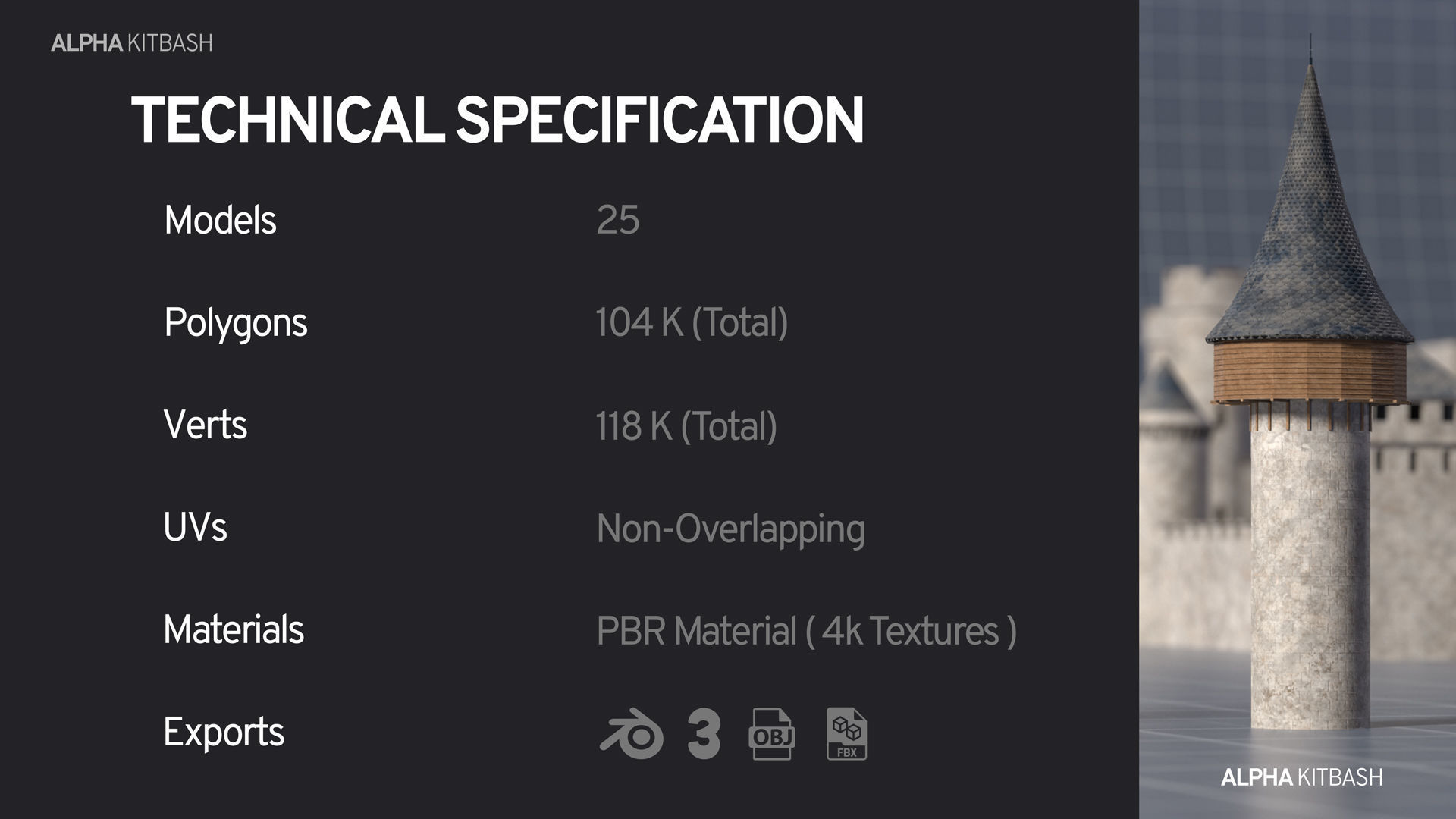Click the TECHNICAL SPECIFICATION heading
The image size is (1456, 819).
497,120
